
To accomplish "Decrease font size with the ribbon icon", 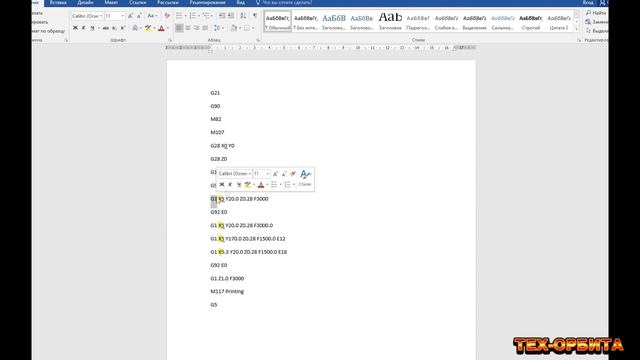I will (139, 16).
